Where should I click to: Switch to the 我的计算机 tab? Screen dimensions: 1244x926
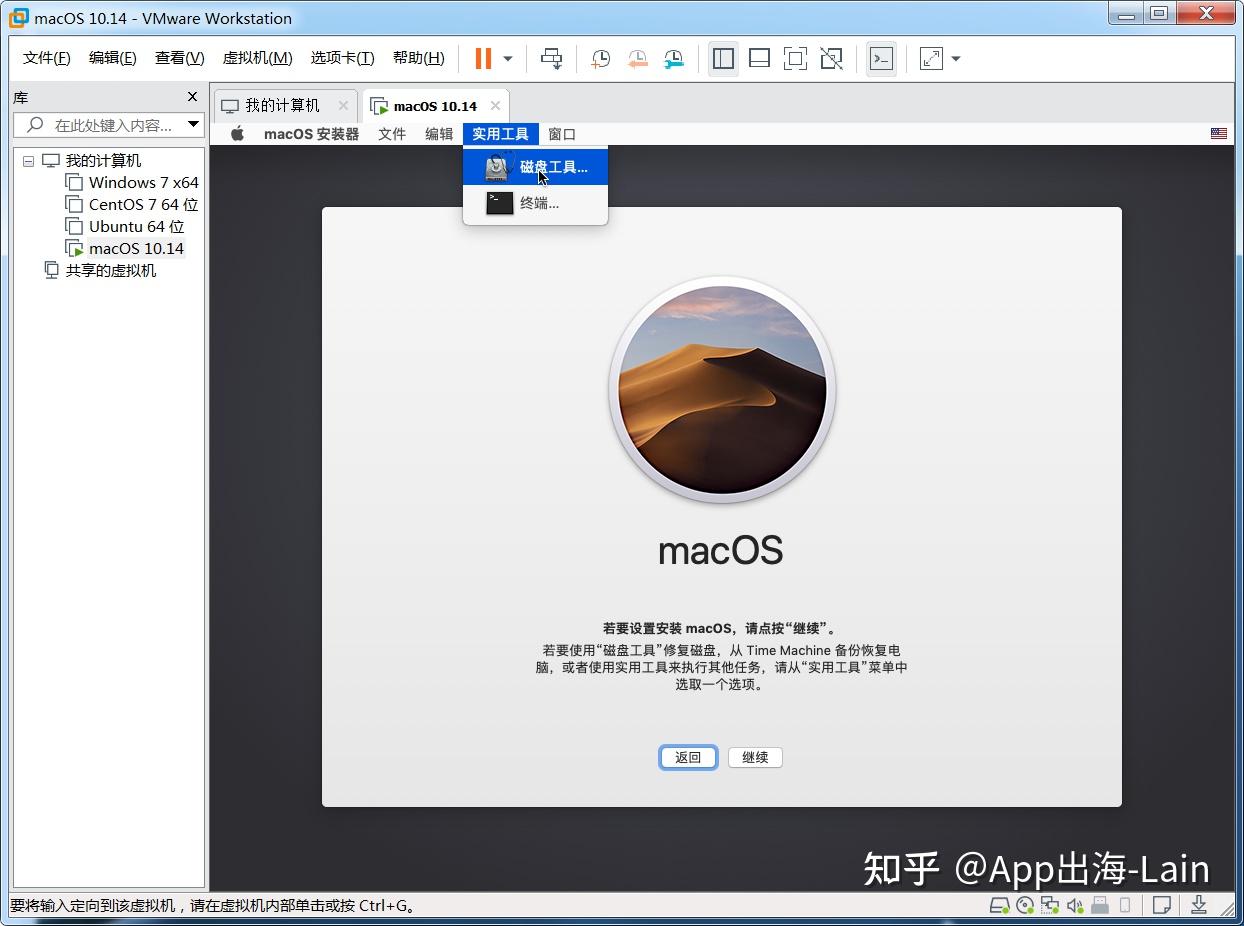pos(283,104)
